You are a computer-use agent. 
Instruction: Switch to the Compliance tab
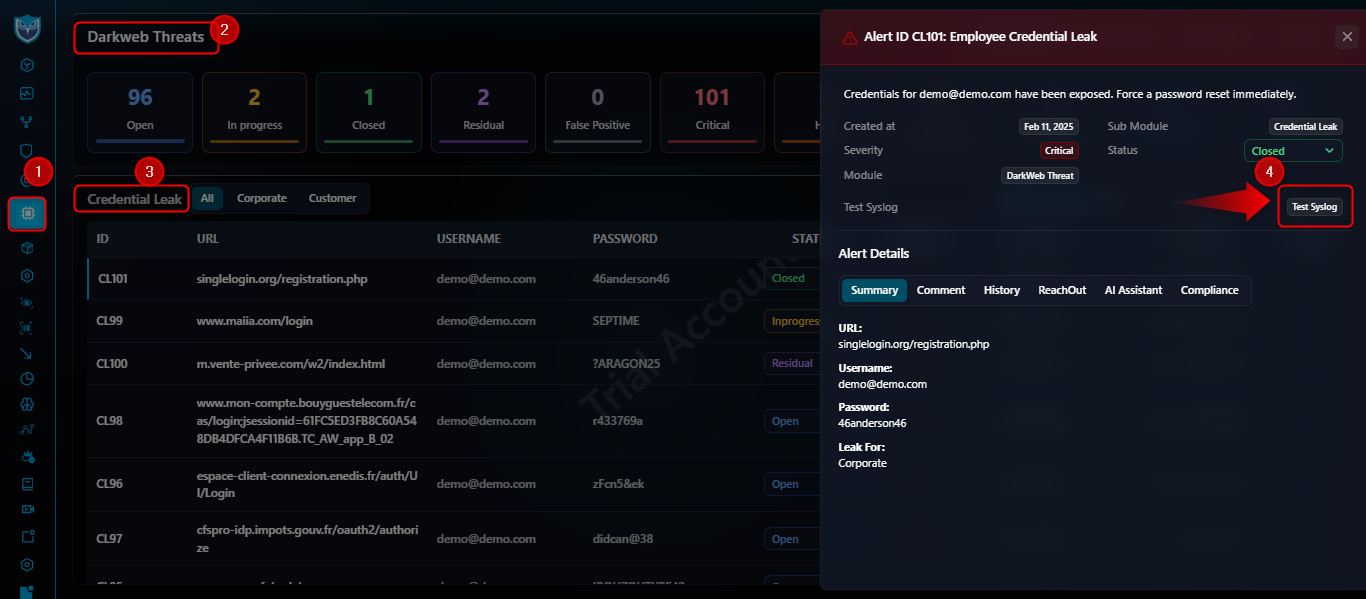point(1210,290)
